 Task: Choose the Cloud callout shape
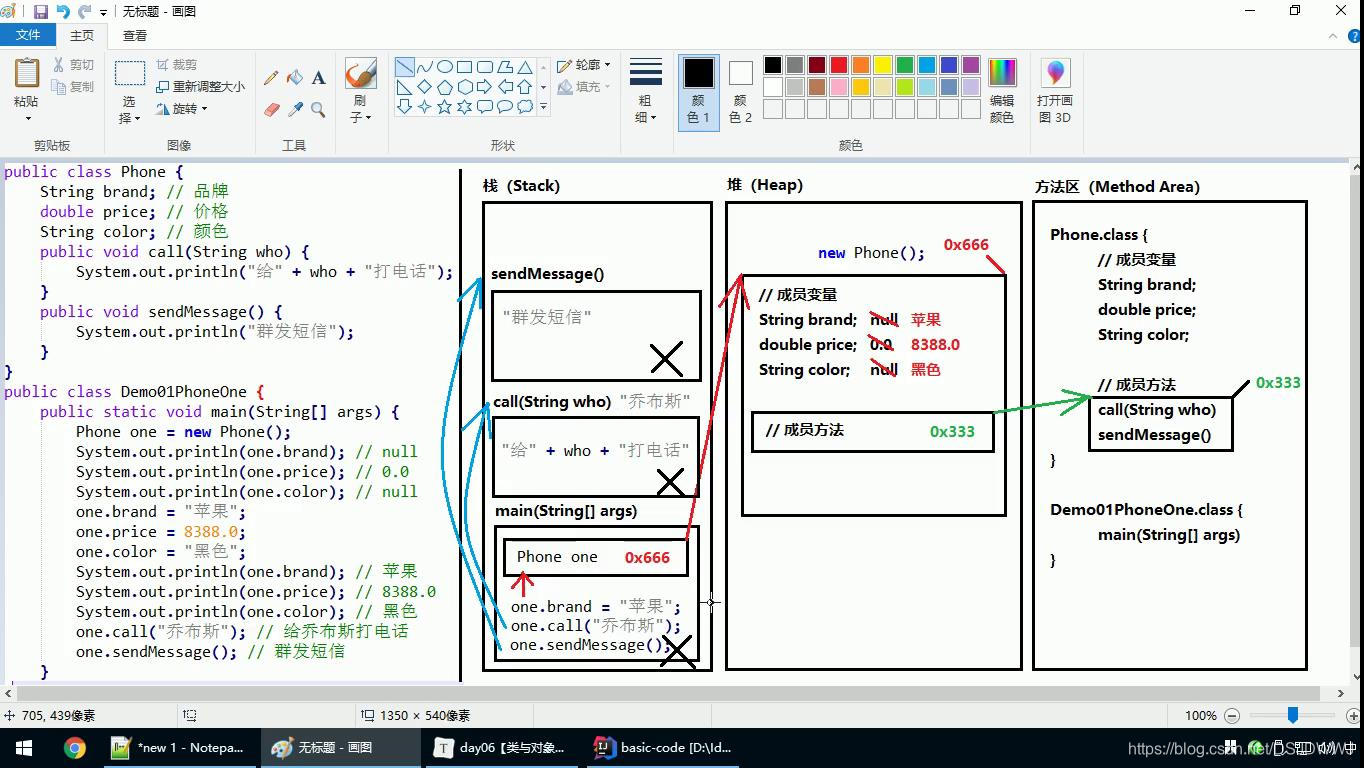[524, 107]
